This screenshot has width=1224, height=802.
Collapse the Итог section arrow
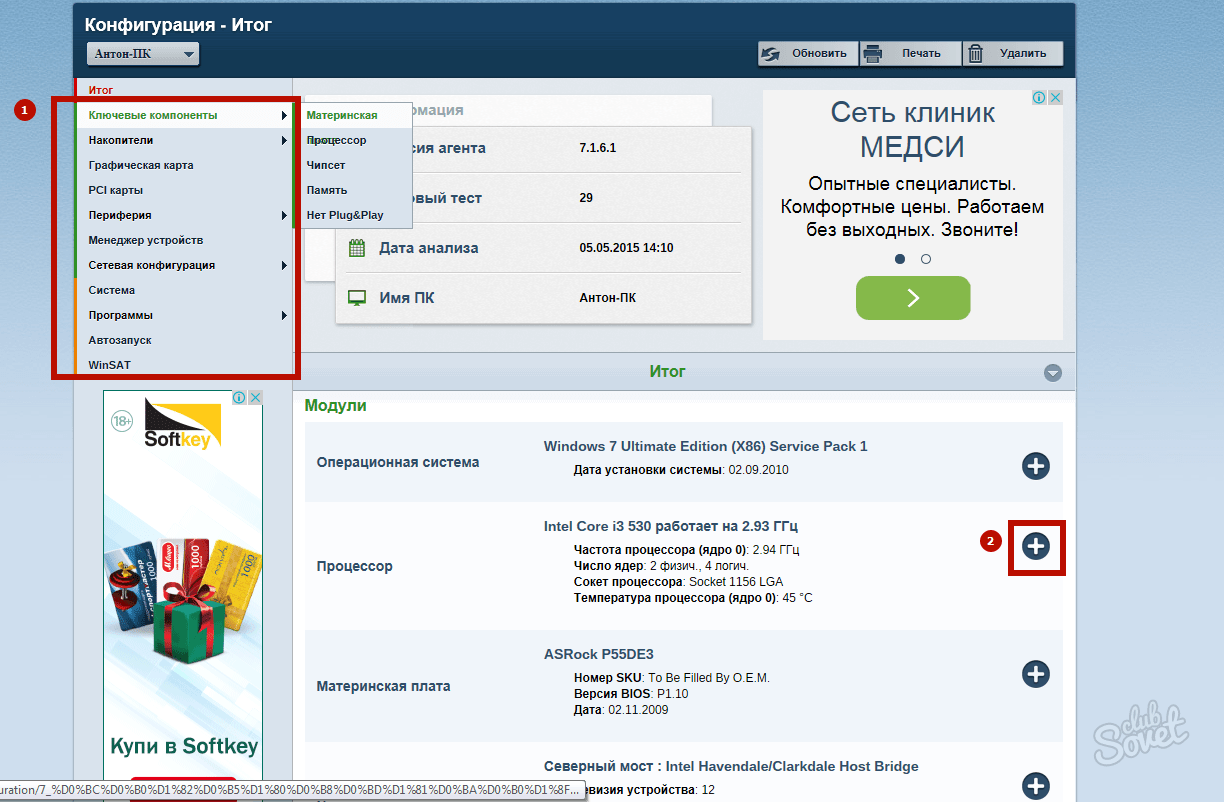tap(1052, 372)
